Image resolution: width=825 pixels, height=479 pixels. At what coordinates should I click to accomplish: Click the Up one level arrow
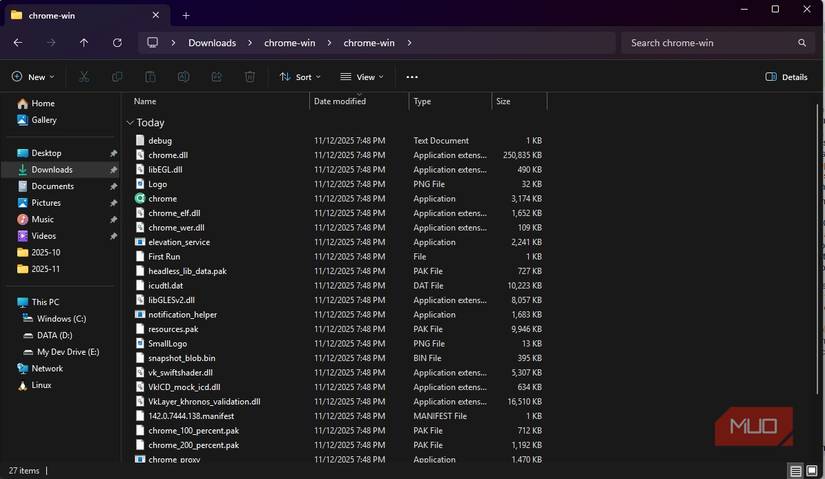[84, 43]
